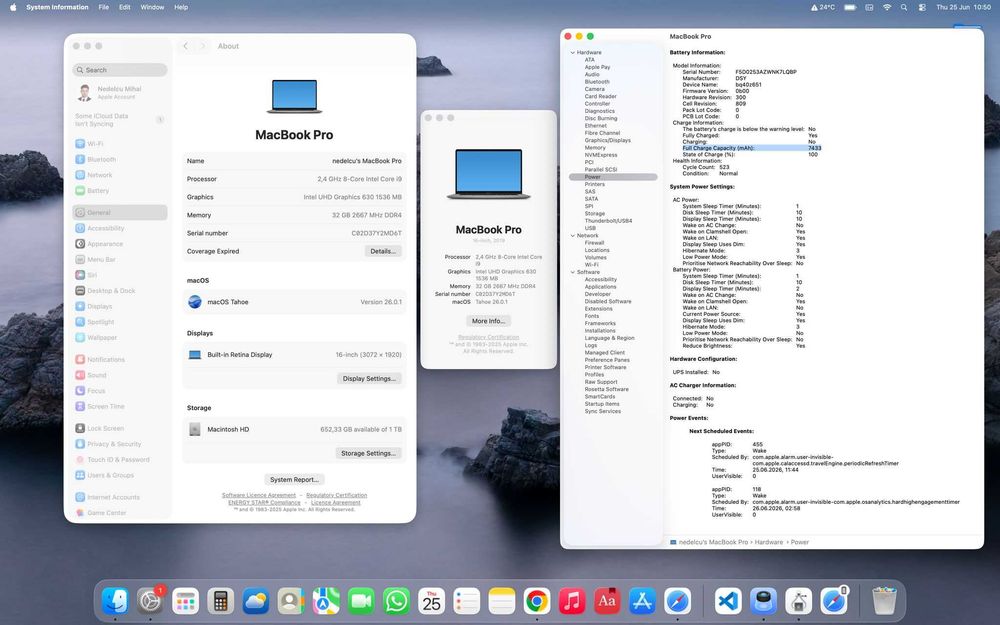
Task: Open Launchpad apps grid in Dock
Action: 186,601
